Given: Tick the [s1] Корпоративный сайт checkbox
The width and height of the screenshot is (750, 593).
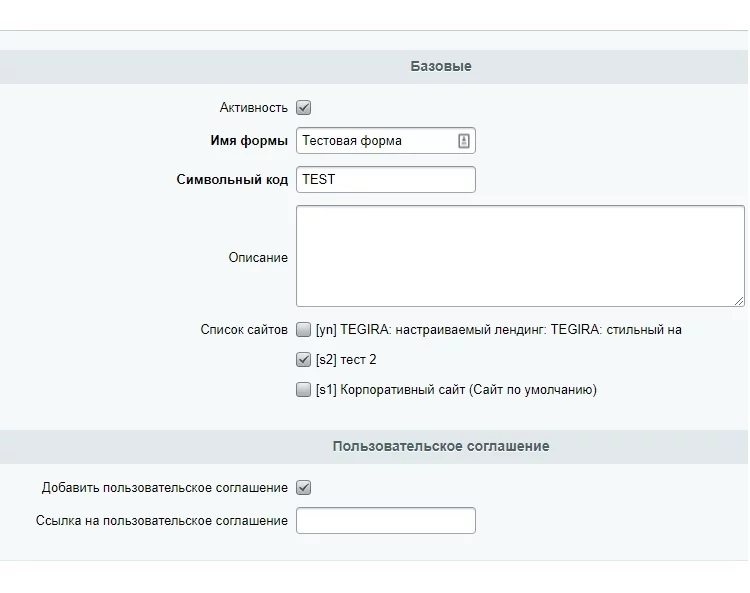Looking at the screenshot, I should [x=304, y=391].
